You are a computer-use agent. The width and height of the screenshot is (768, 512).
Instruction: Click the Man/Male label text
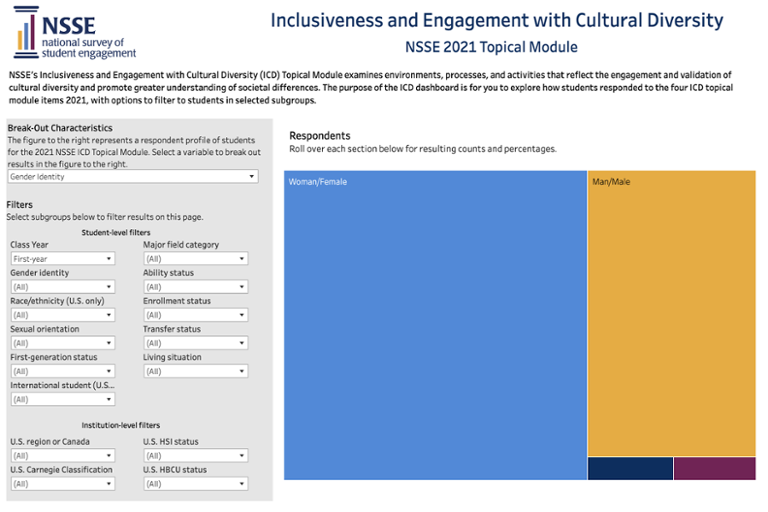[611, 182]
